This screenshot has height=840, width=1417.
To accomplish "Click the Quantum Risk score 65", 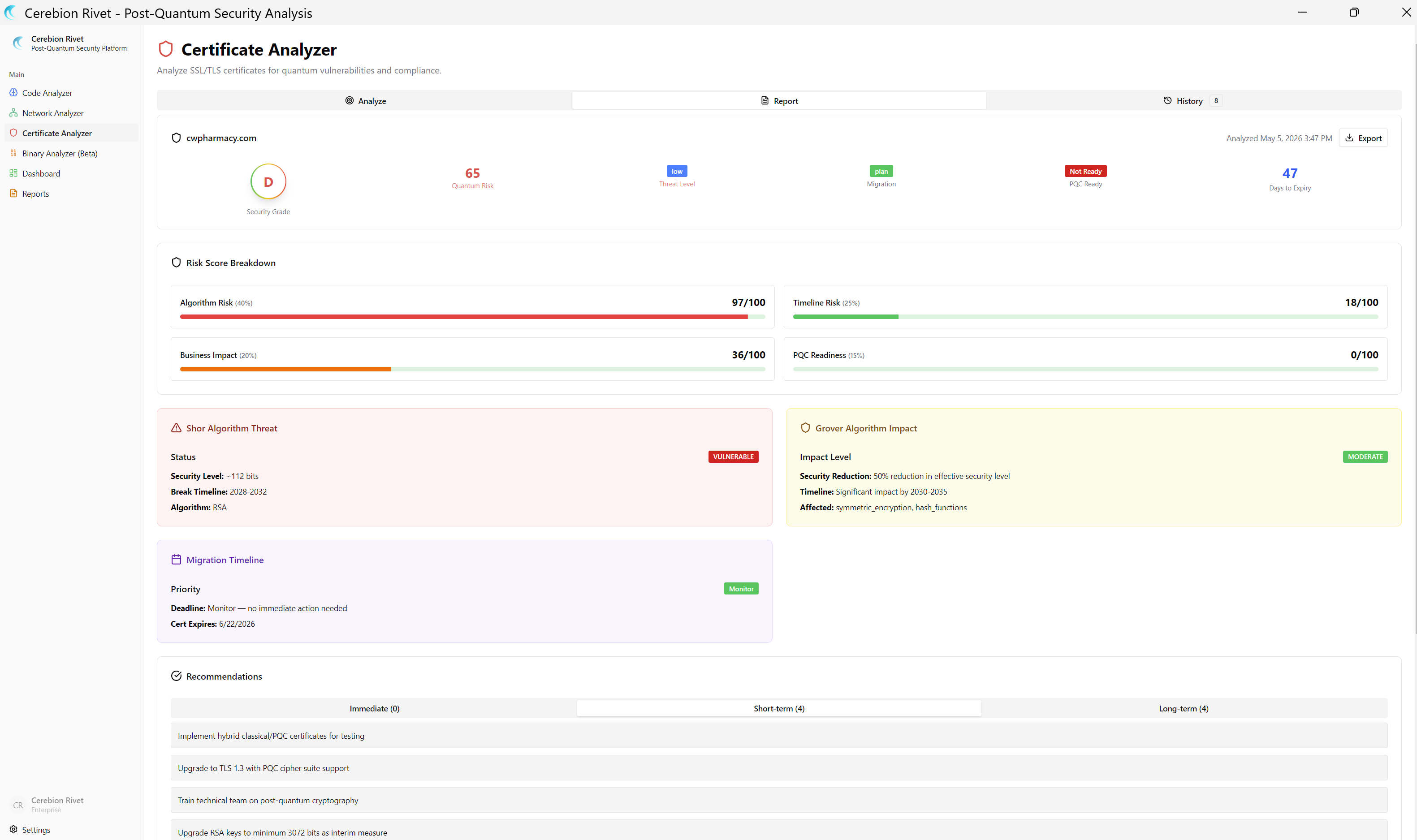I will coord(473,173).
